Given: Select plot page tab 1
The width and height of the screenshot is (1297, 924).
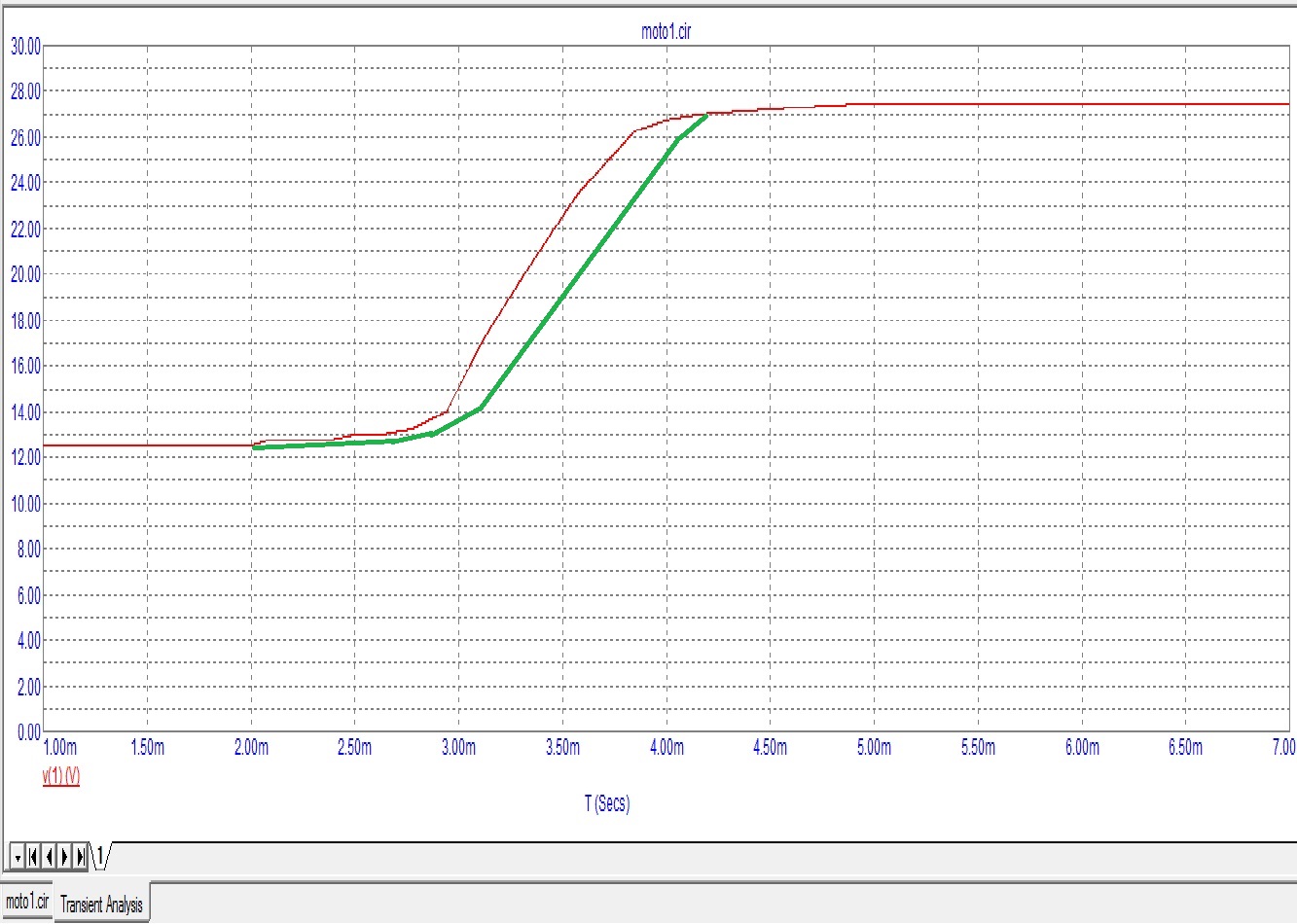Looking at the screenshot, I should point(99,857).
